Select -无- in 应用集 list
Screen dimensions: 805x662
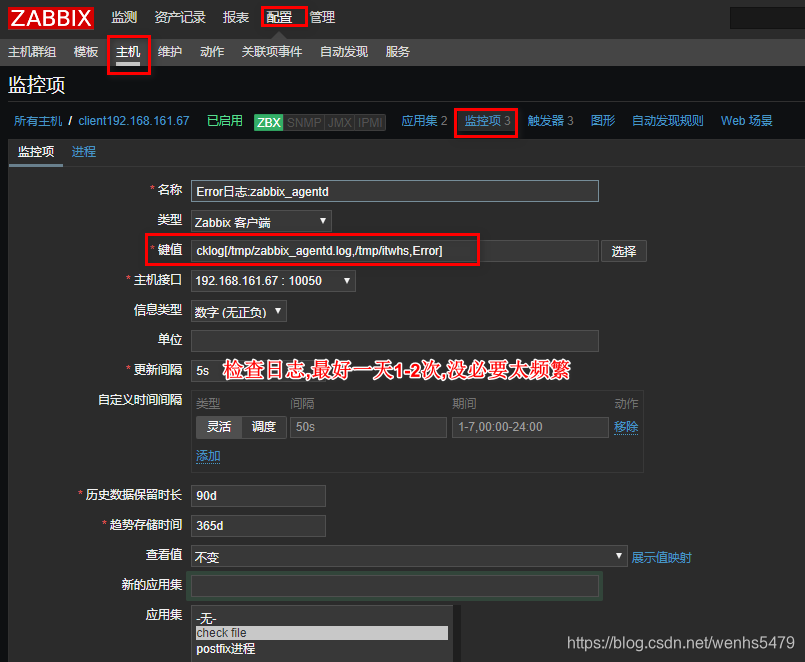(x=321, y=618)
